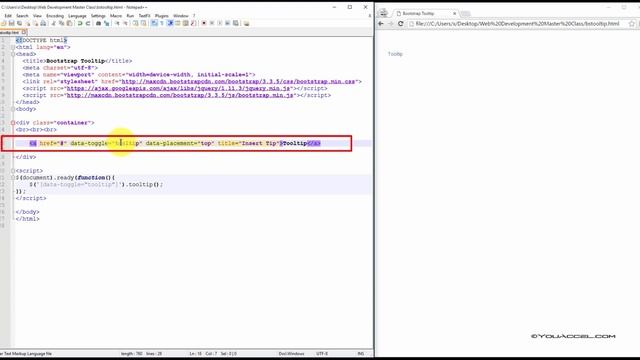Open a new browser tab

click(x=465, y=13)
